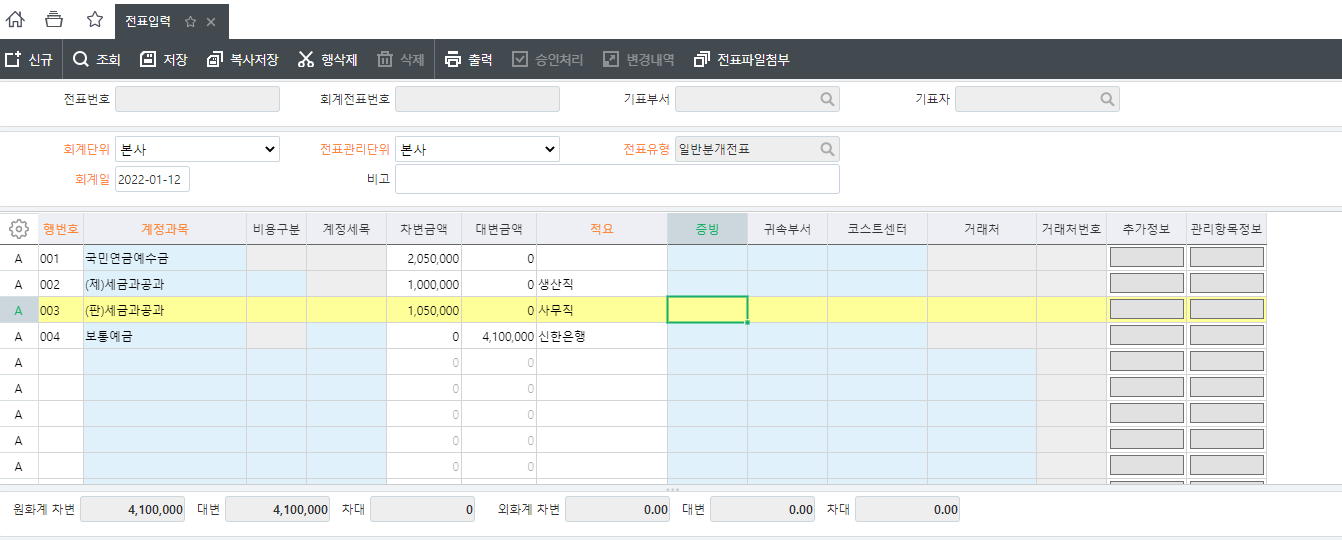Click the 거래처번호 column header

tap(1072, 229)
